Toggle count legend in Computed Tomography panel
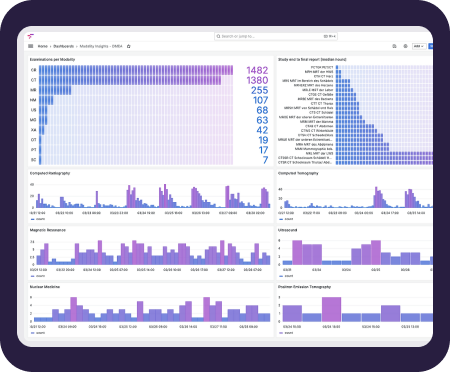Screen dimensions: 450x372 click(x=286, y=219)
